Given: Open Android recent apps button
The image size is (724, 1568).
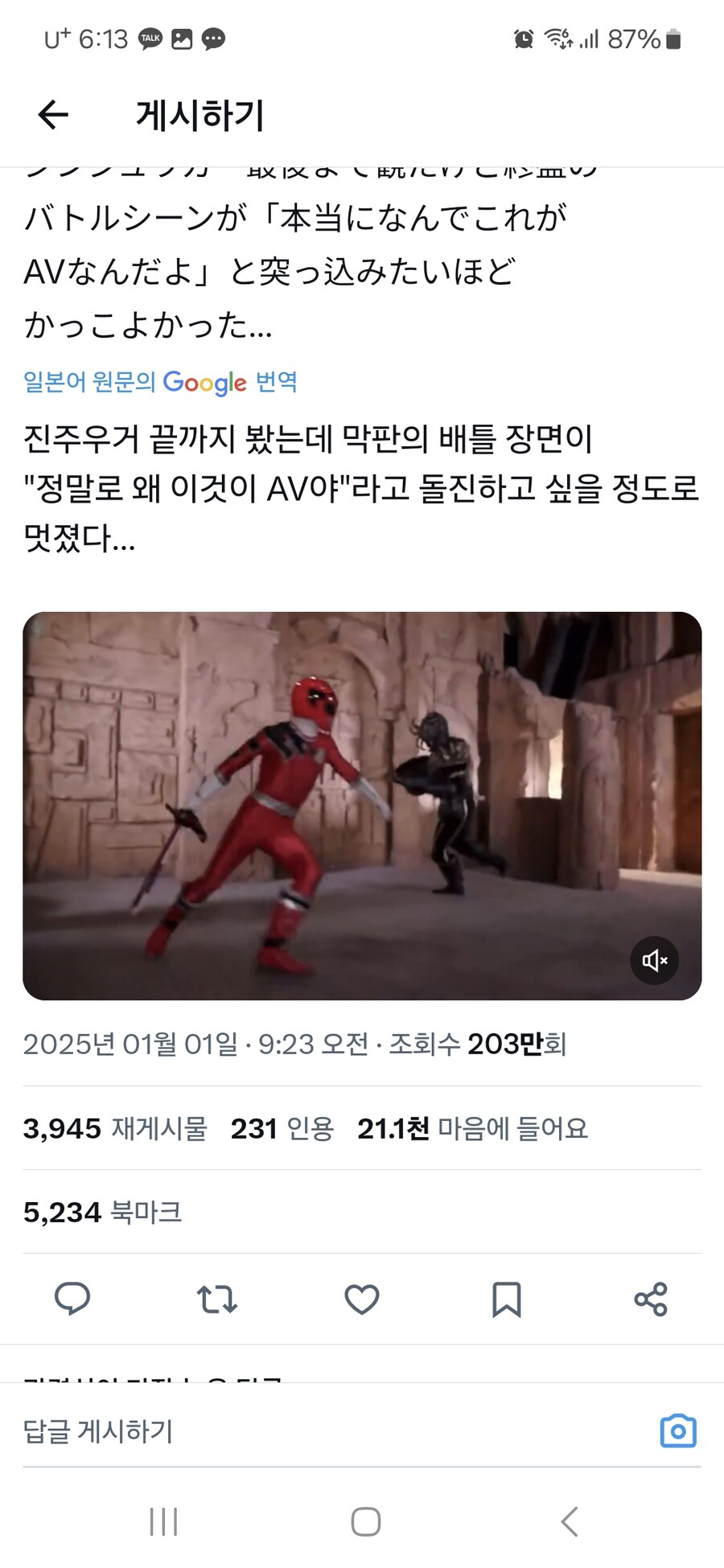Looking at the screenshot, I should [163, 1521].
